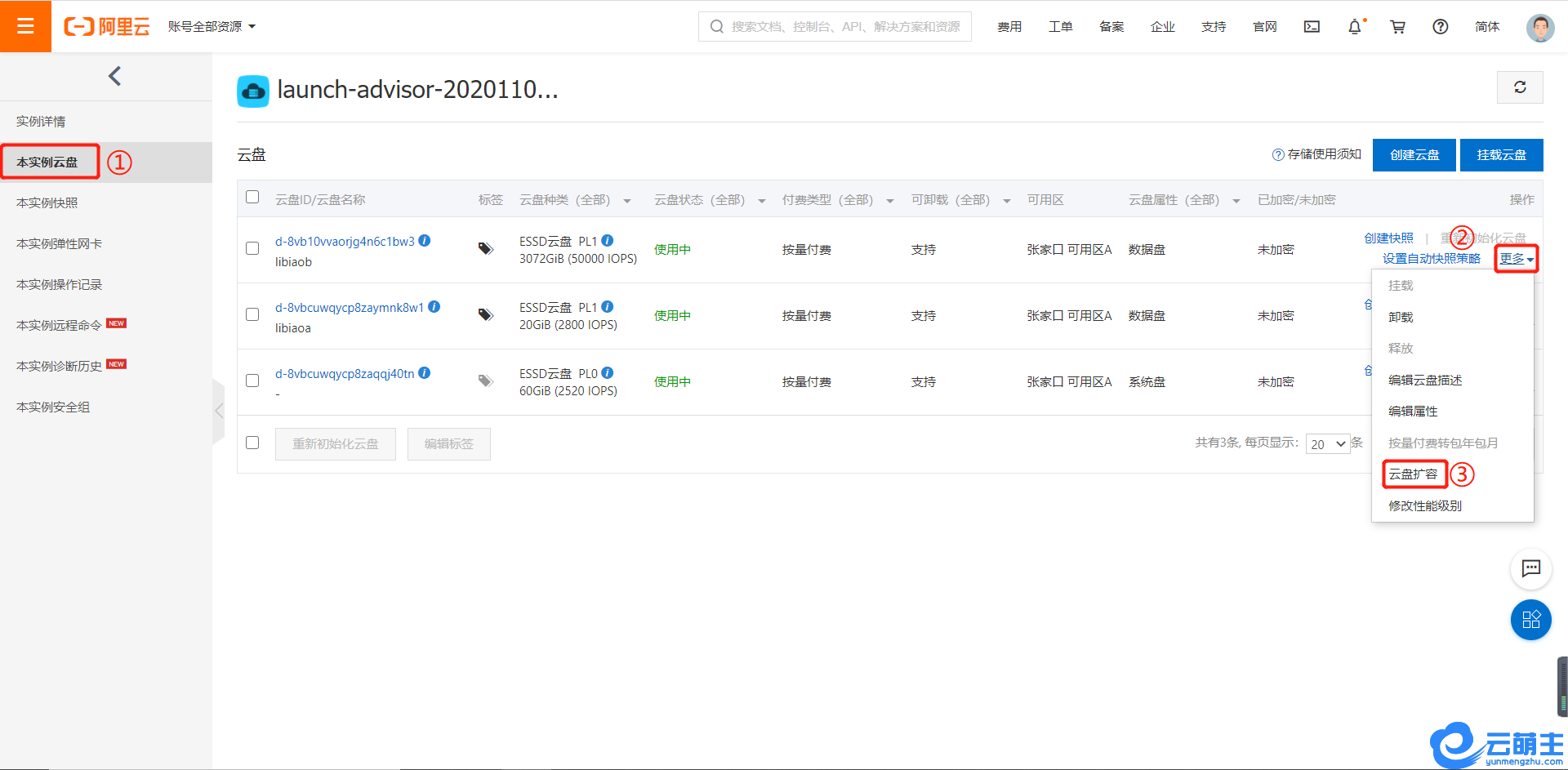
Task: Select the checkbox for disk libiaoa
Action: click(252, 314)
